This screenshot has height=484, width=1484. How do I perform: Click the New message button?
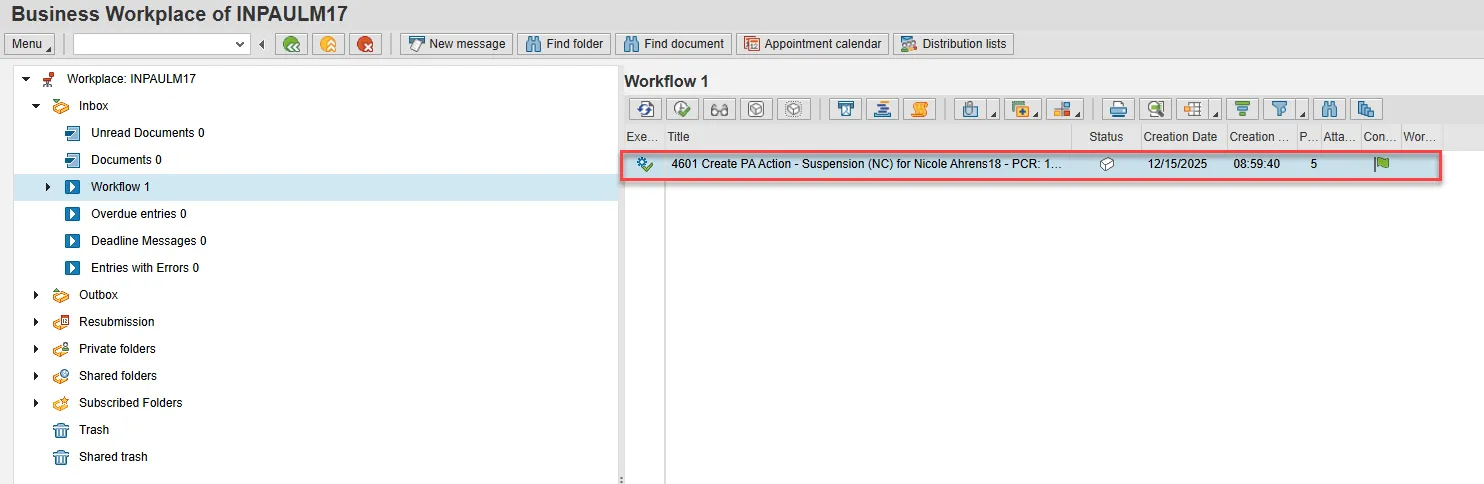456,44
